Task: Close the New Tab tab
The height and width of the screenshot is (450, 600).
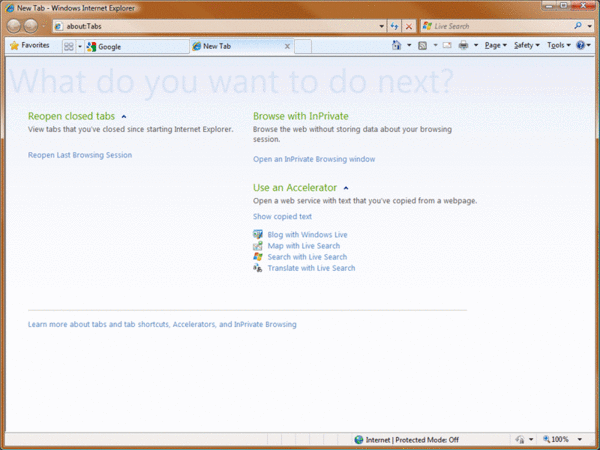Action: [287, 46]
